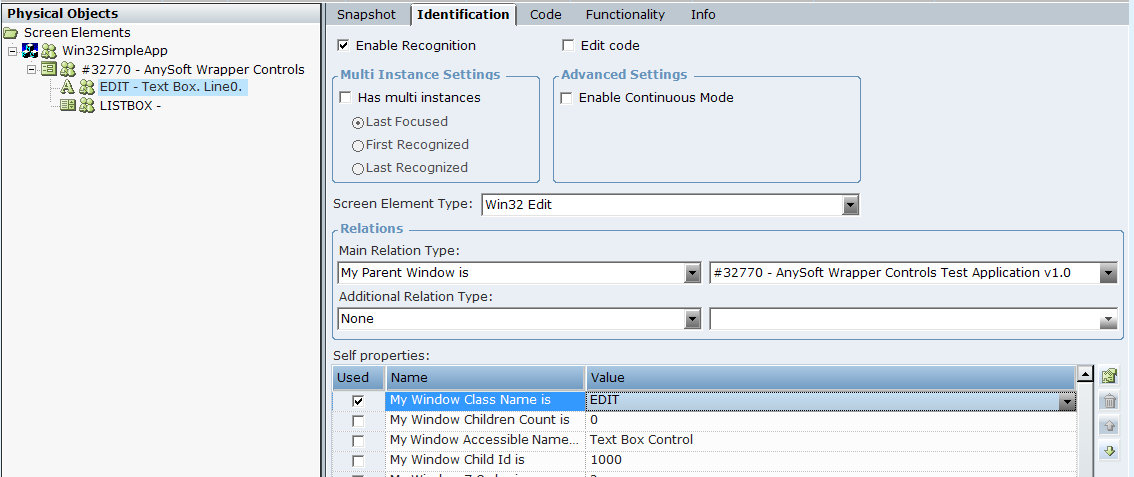Click the Win32SimpleApp application icon in tree
The width and height of the screenshot is (1134, 477).
coord(30,51)
